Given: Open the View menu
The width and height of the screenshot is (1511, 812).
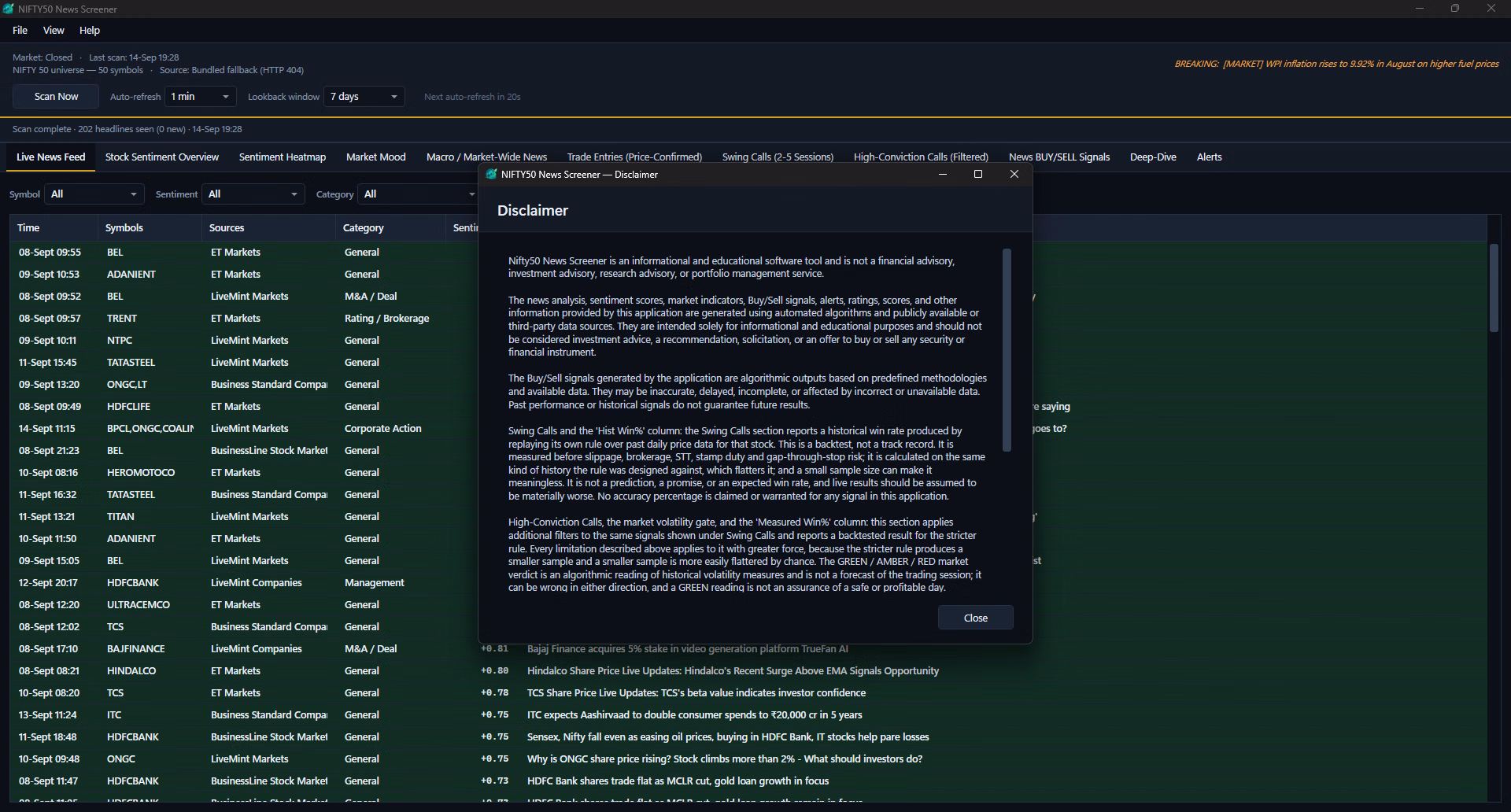Looking at the screenshot, I should click(54, 30).
